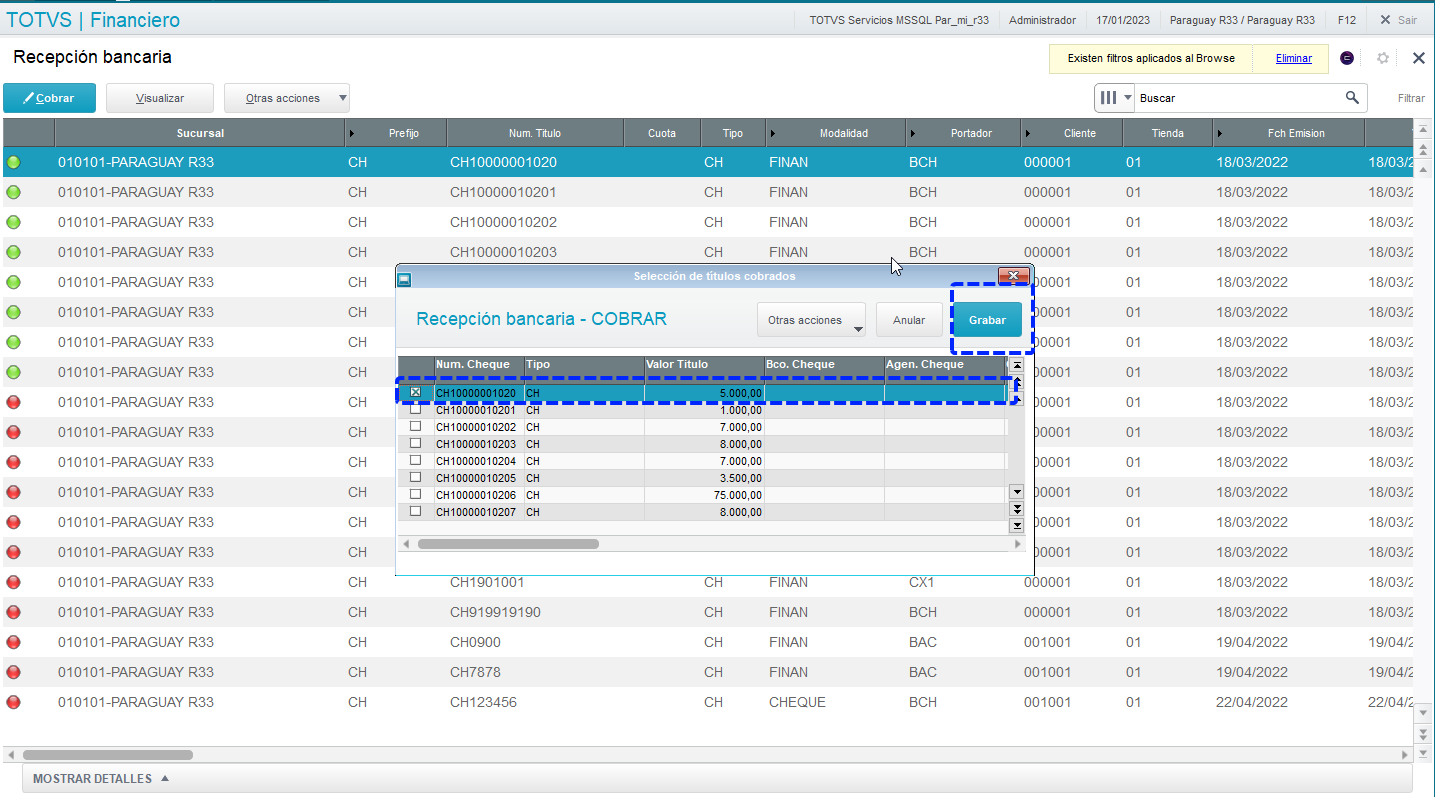Click red status icon of row CH1901001
Viewport: 1435px width, 797px height.
click(x=13, y=582)
